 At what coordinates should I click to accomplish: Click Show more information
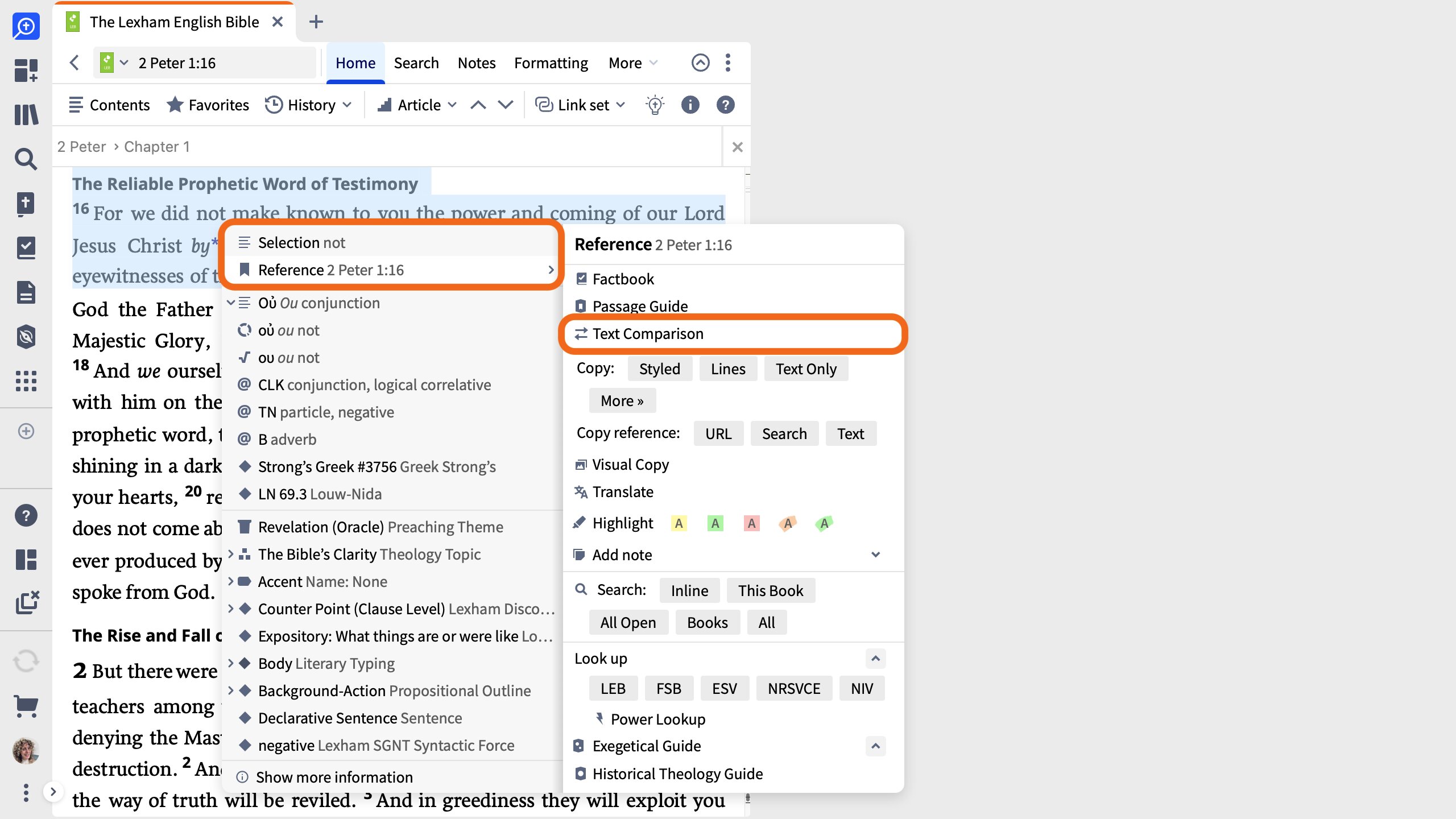click(334, 777)
